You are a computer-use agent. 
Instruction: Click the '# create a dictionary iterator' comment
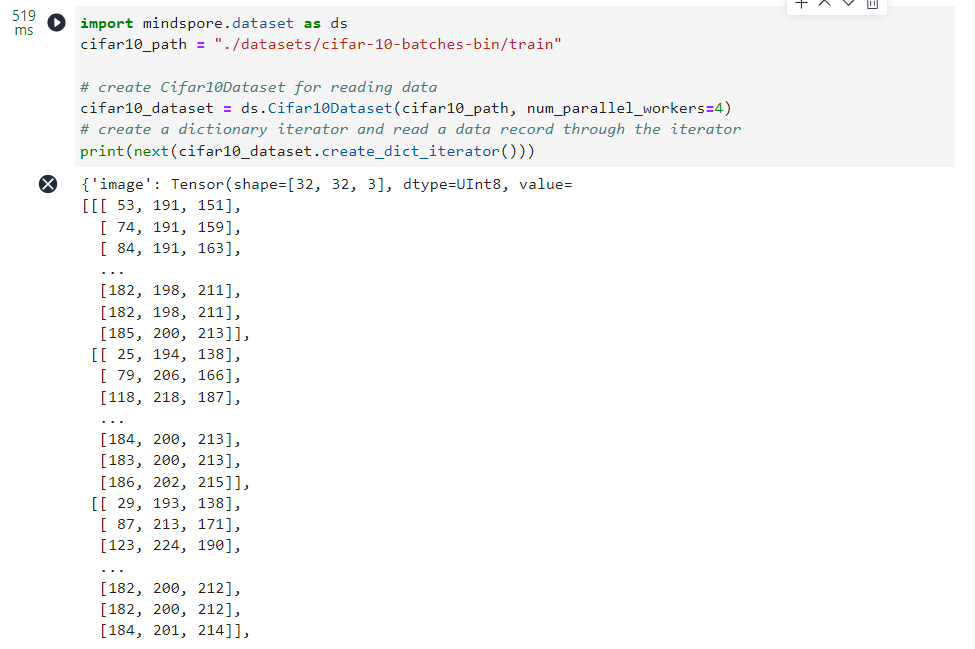point(410,129)
